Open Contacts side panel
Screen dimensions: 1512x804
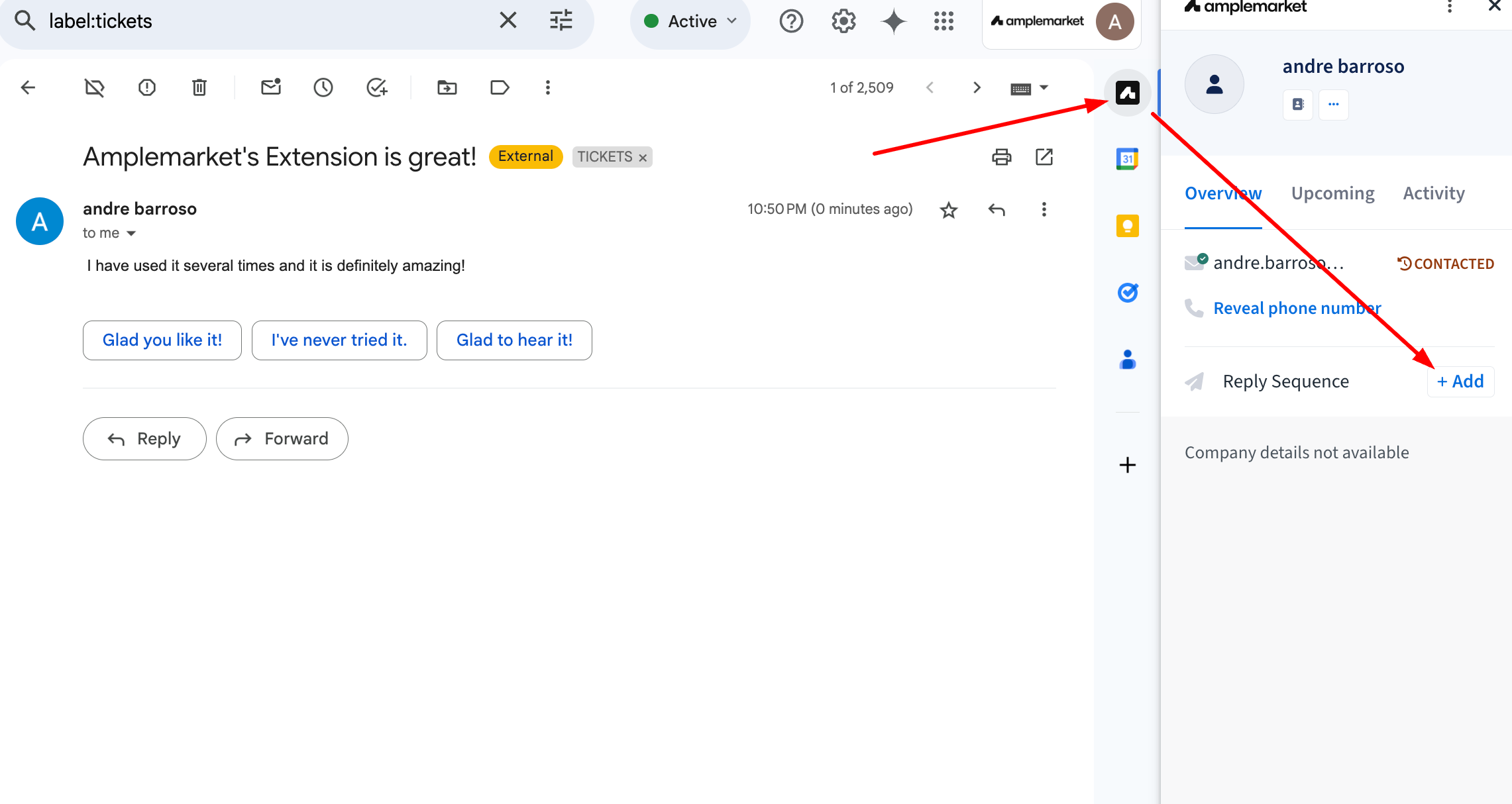[x=1127, y=359]
